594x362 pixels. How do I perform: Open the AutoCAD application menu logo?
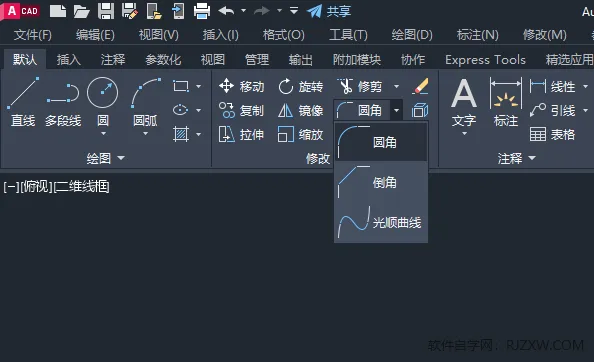click(20, 11)
